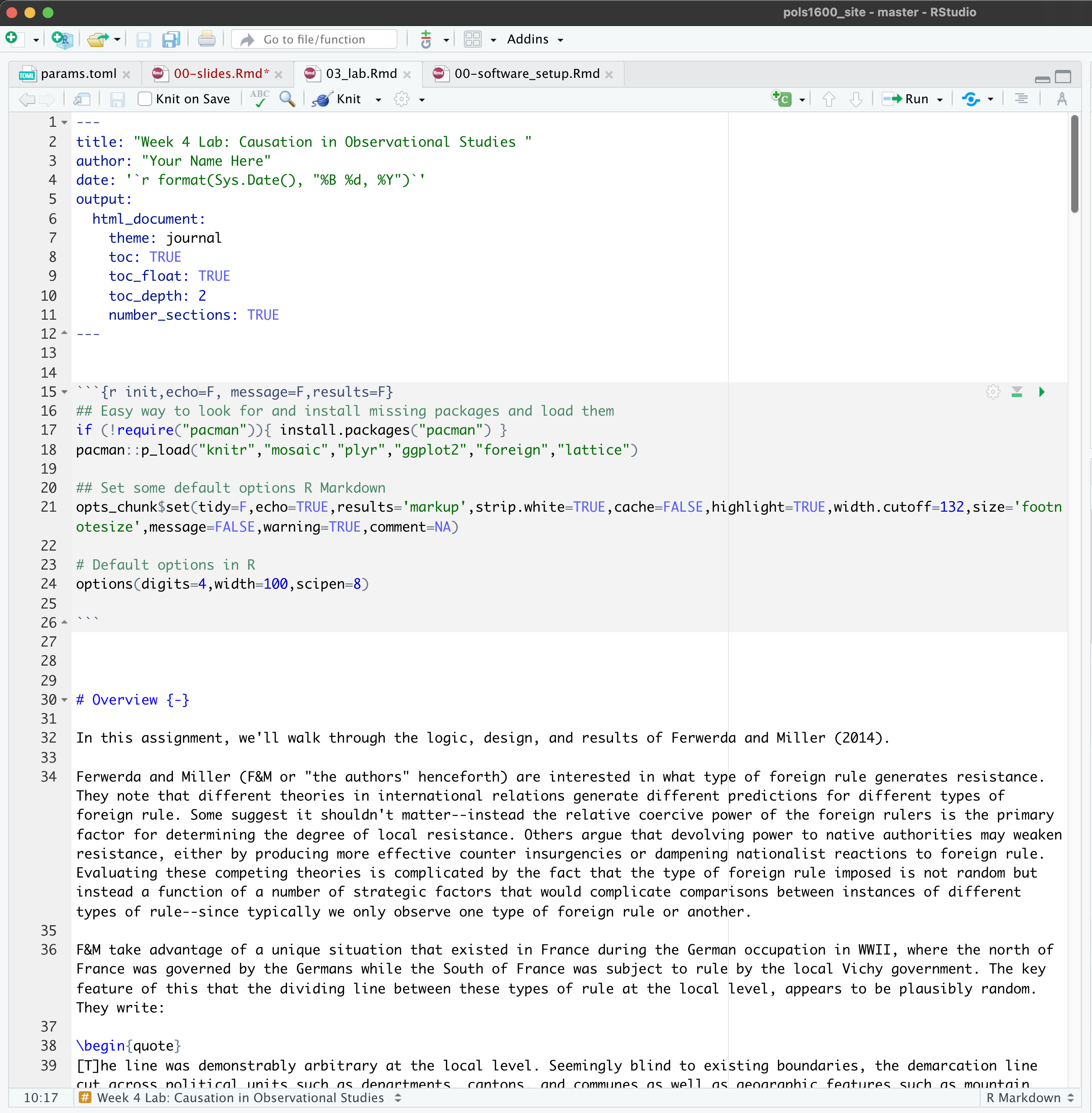Viewport: 1092px width, 1113px height.
Task: Collapse the YAML header fold arrow
Action: pyautogui.click(x=64, y=122)
